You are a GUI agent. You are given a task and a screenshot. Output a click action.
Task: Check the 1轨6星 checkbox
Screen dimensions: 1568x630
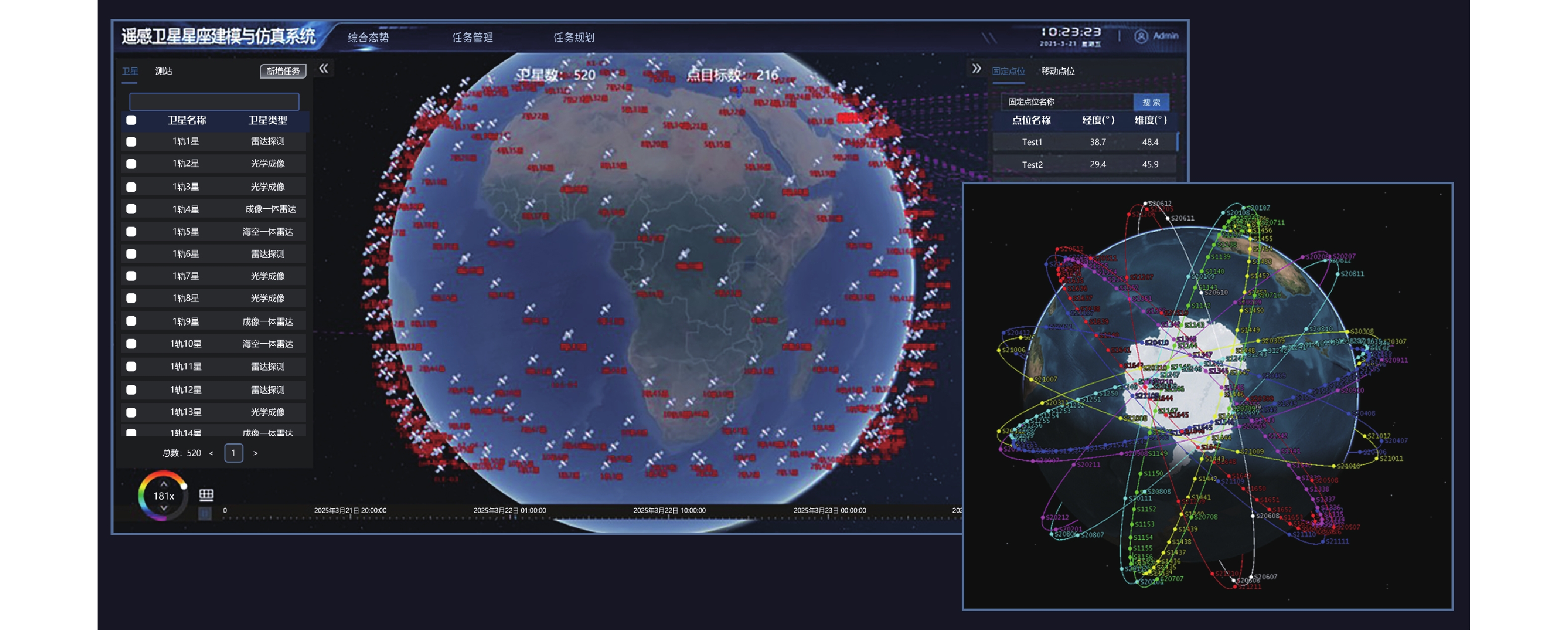pyautogui.click(x=131, y=253)
